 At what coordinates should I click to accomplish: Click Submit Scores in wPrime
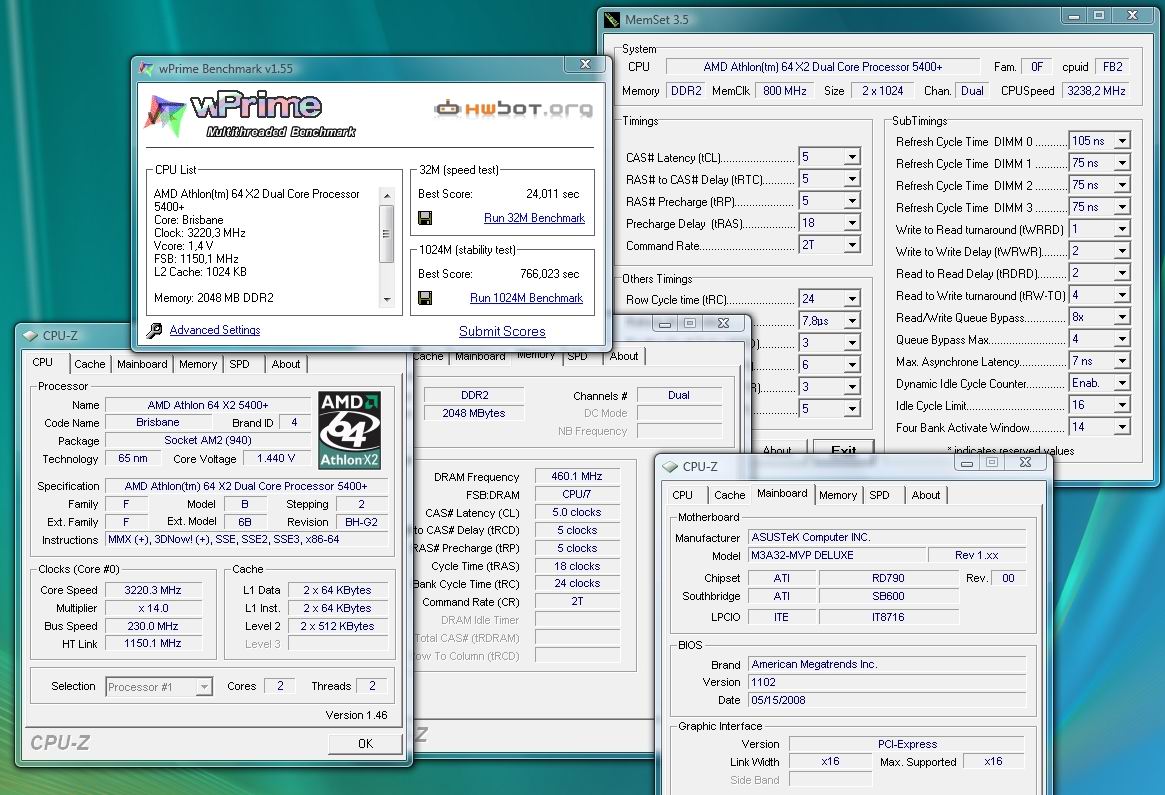(502, 331)
